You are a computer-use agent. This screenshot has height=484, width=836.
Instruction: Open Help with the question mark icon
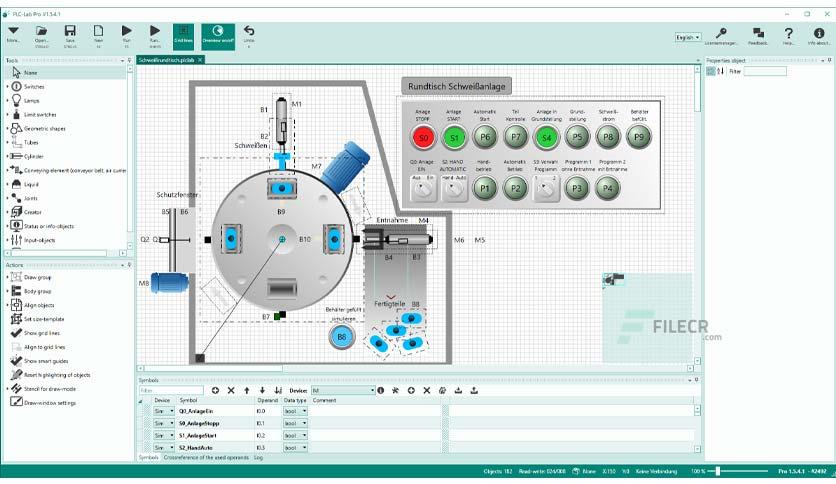pyautogui.click(x=789, y=33)
